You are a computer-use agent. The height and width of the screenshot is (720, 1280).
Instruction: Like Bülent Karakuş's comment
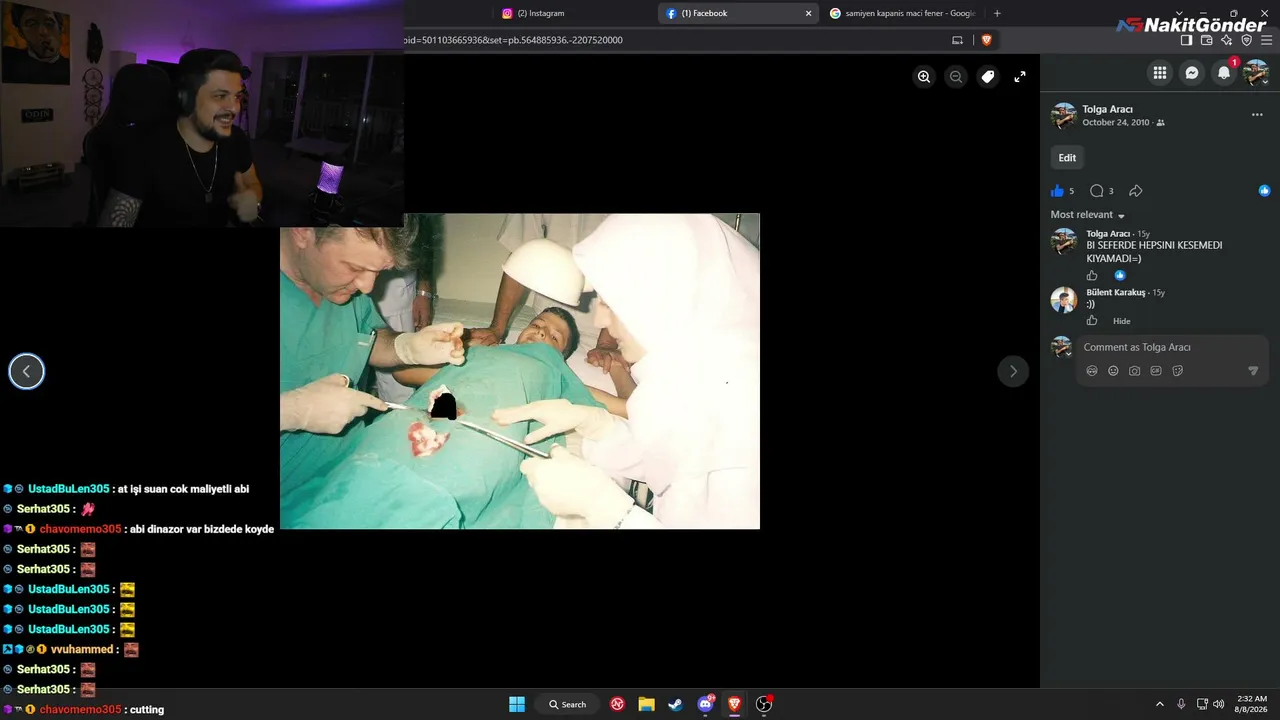click(1092, 321)
